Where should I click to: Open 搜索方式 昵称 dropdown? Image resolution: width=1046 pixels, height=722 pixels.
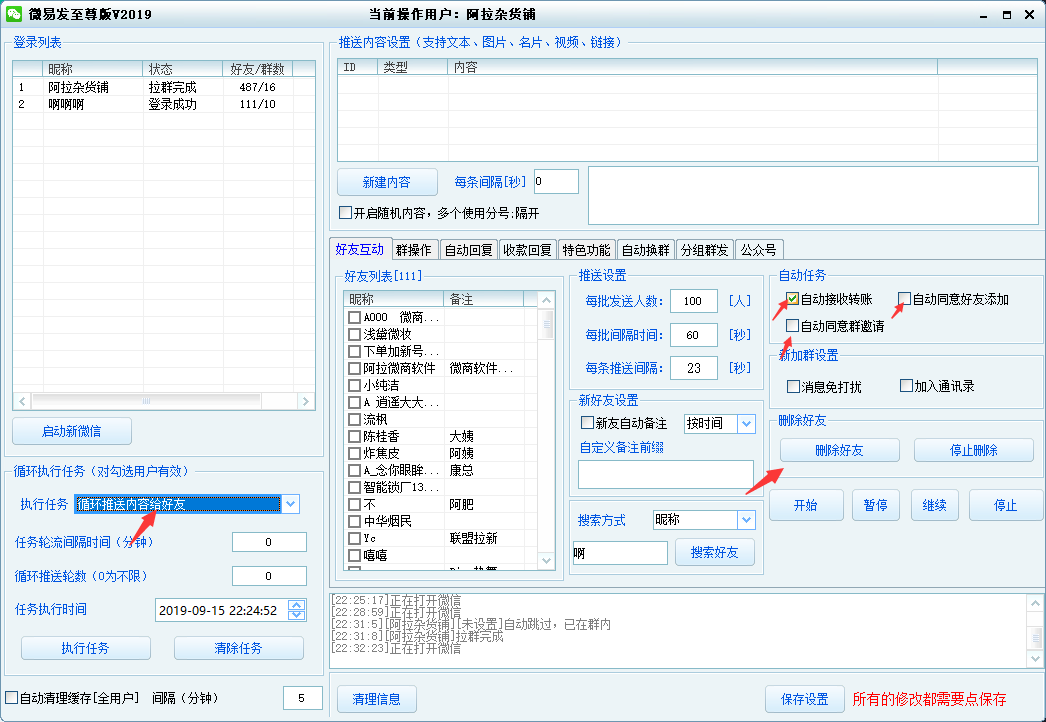tap(746, 519)
